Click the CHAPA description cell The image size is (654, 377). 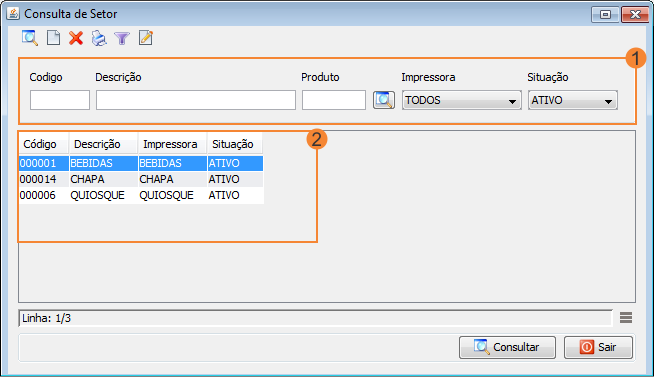pos(103,179)
